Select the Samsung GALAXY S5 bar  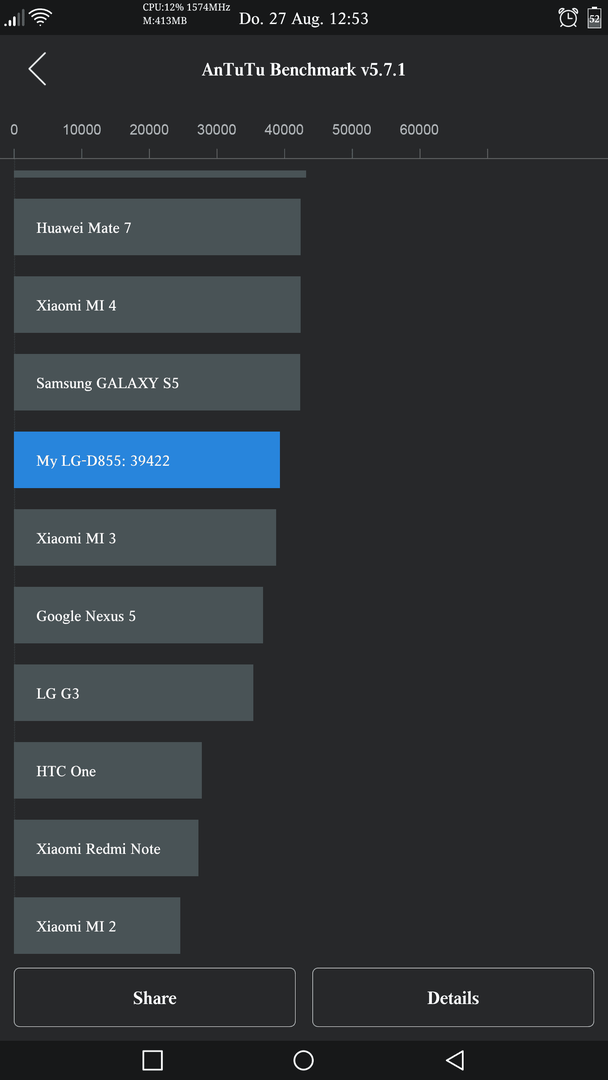[x=157, y=382]
